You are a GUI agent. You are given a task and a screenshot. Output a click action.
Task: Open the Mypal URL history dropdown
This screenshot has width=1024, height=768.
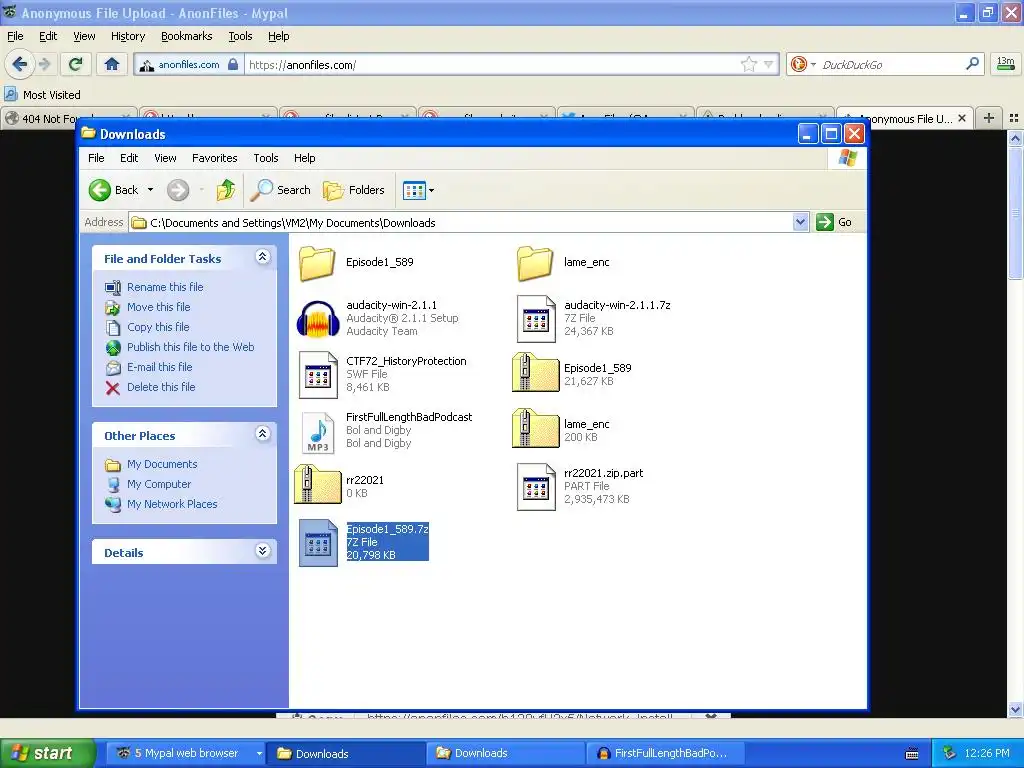[769, 64]
